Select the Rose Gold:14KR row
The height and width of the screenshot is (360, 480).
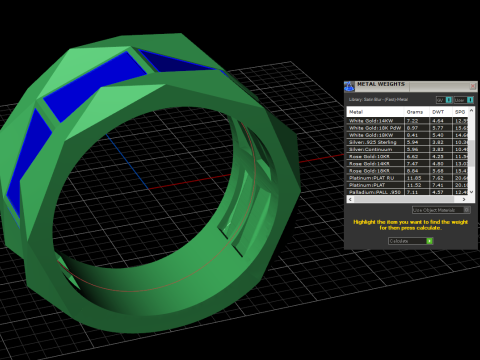pos(407,164)
